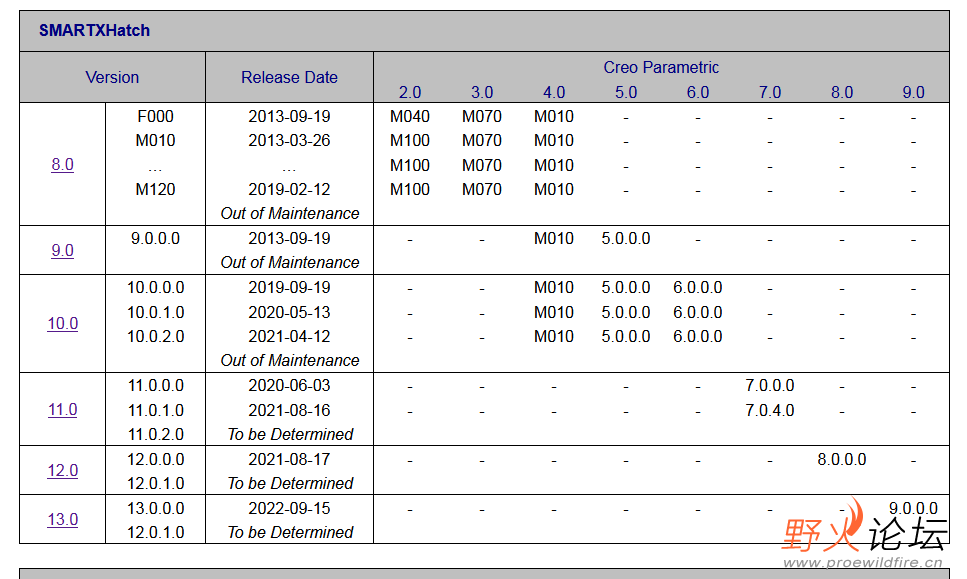
Task: Select the M120 build cell
Action: [x=155, y=190]
